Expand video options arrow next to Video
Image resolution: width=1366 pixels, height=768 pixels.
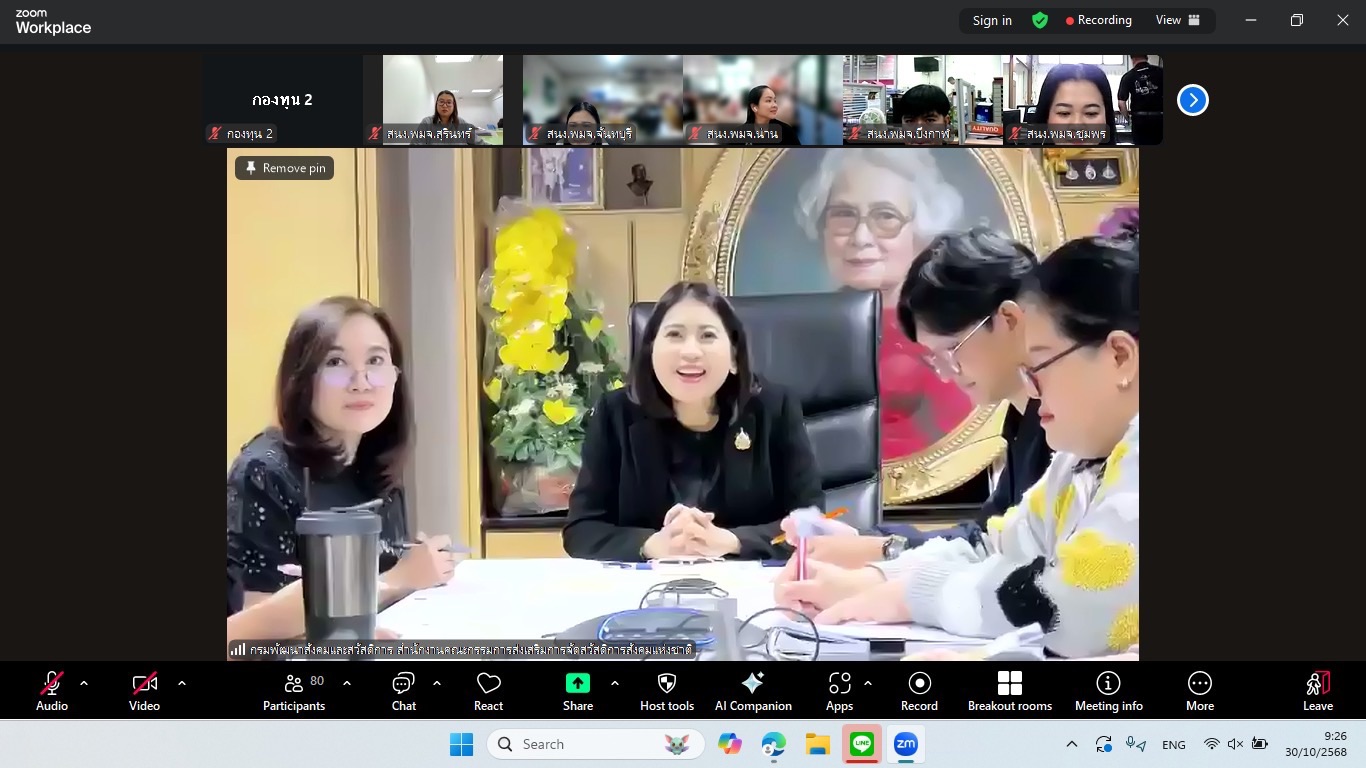pyautogui.click(x=182, y=684)
